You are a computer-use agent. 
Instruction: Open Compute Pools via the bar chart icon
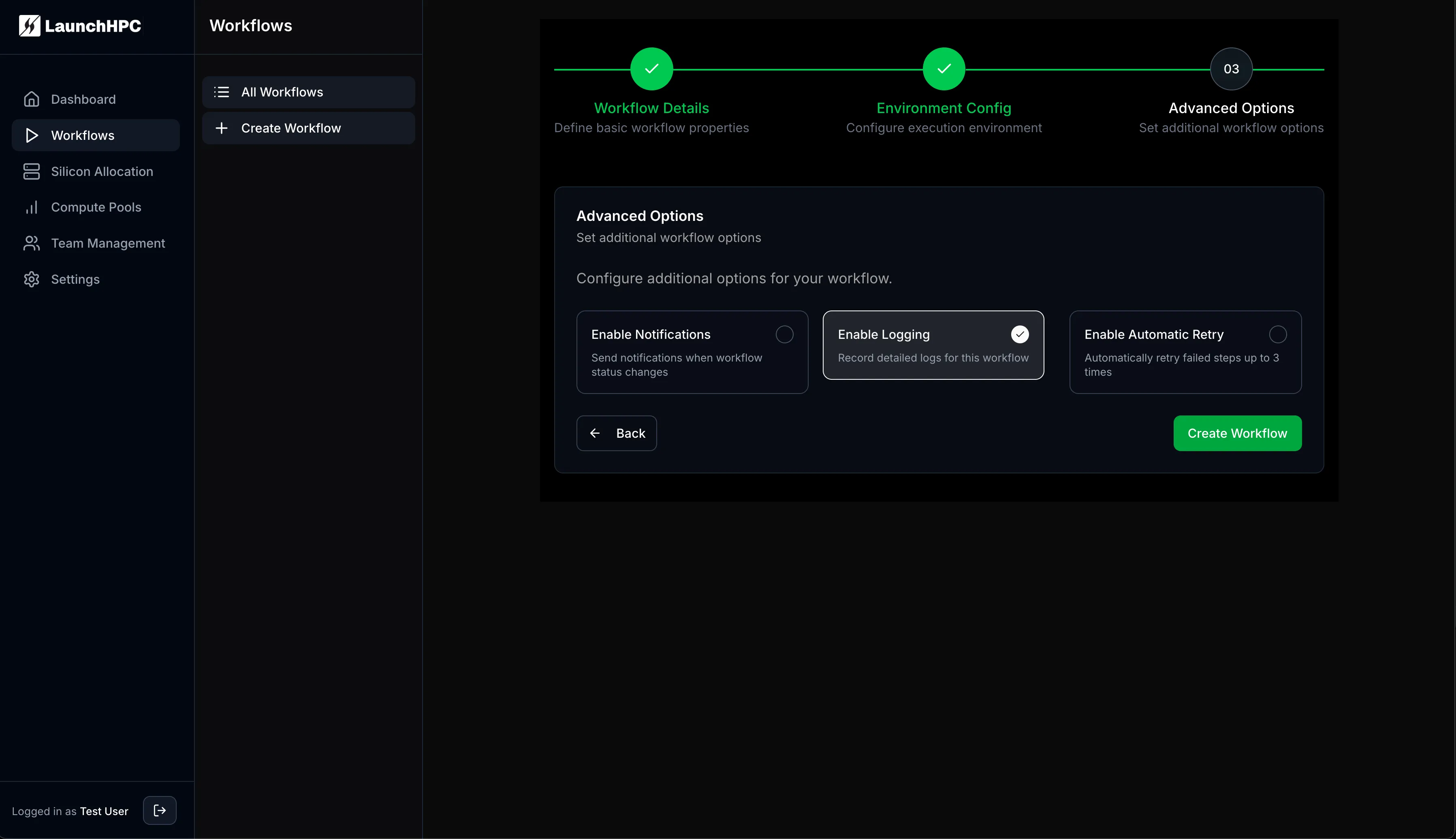32,207
